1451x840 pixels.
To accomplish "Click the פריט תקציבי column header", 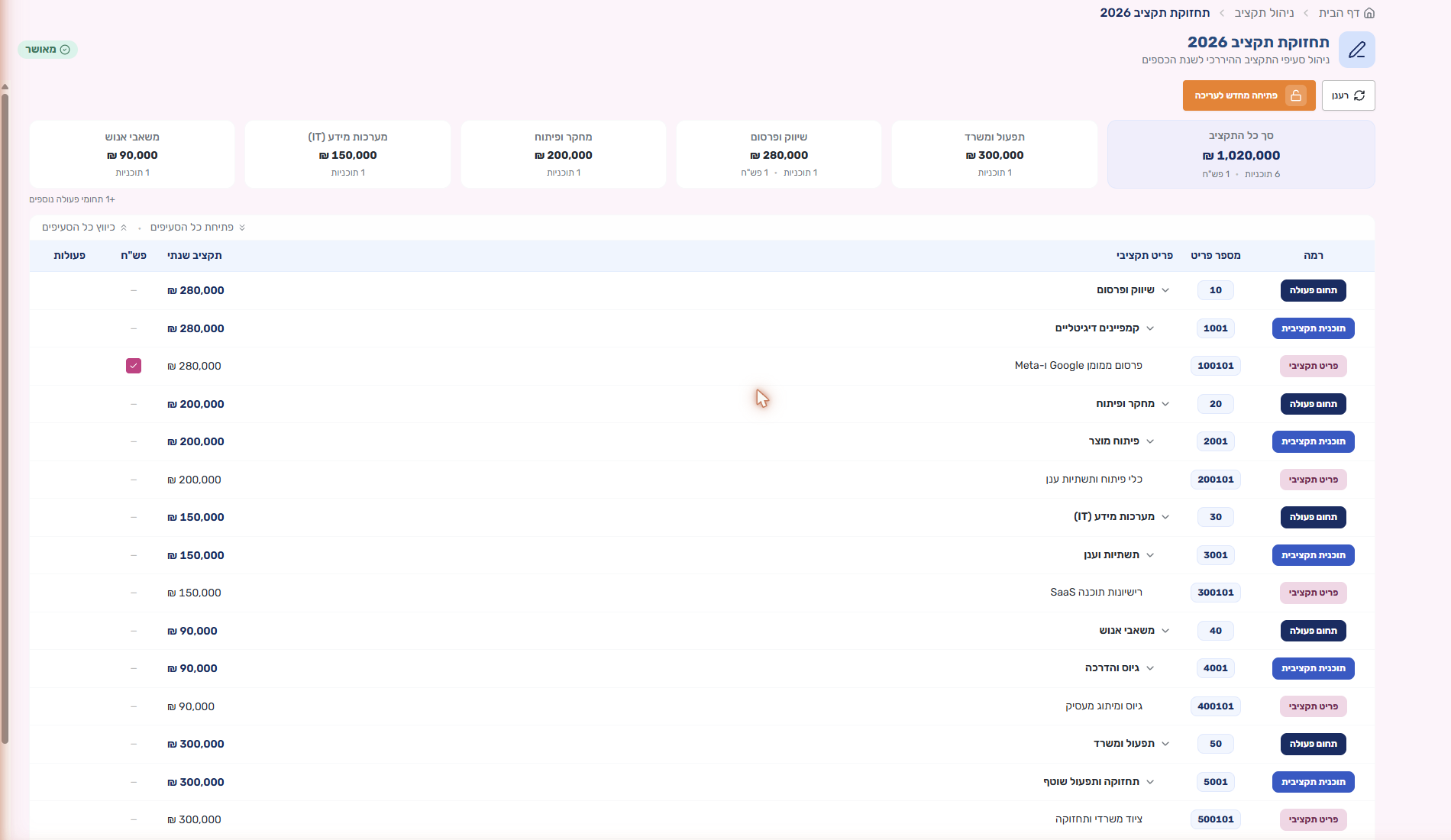I will pyautogui.click(x=1145, y=256).
